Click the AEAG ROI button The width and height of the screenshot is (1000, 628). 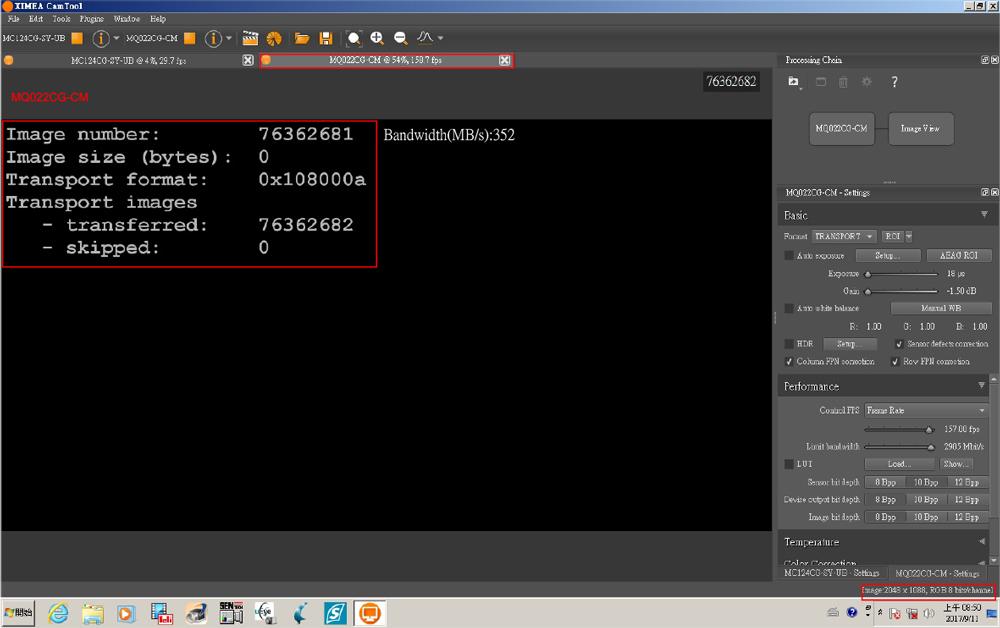[959, 256]
